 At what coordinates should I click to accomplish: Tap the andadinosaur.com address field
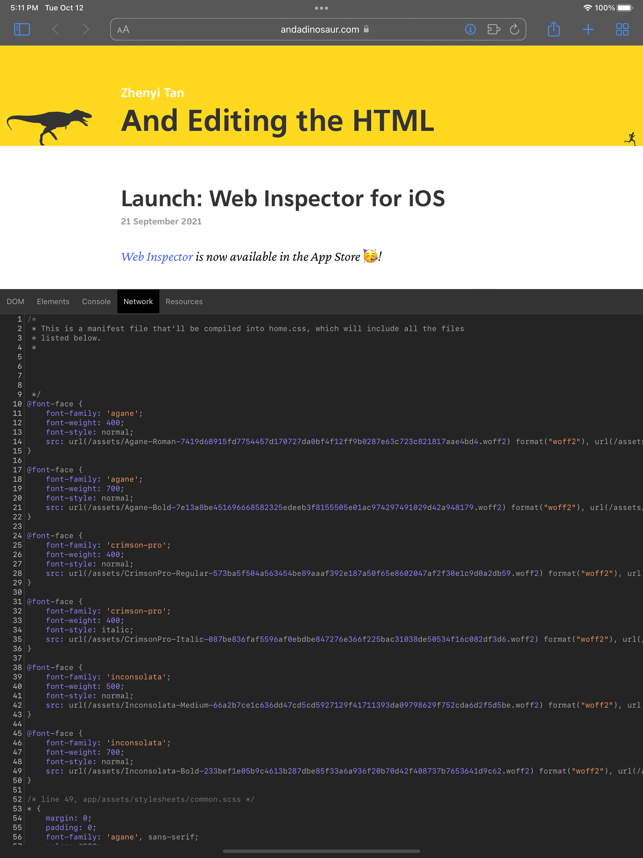318,30
